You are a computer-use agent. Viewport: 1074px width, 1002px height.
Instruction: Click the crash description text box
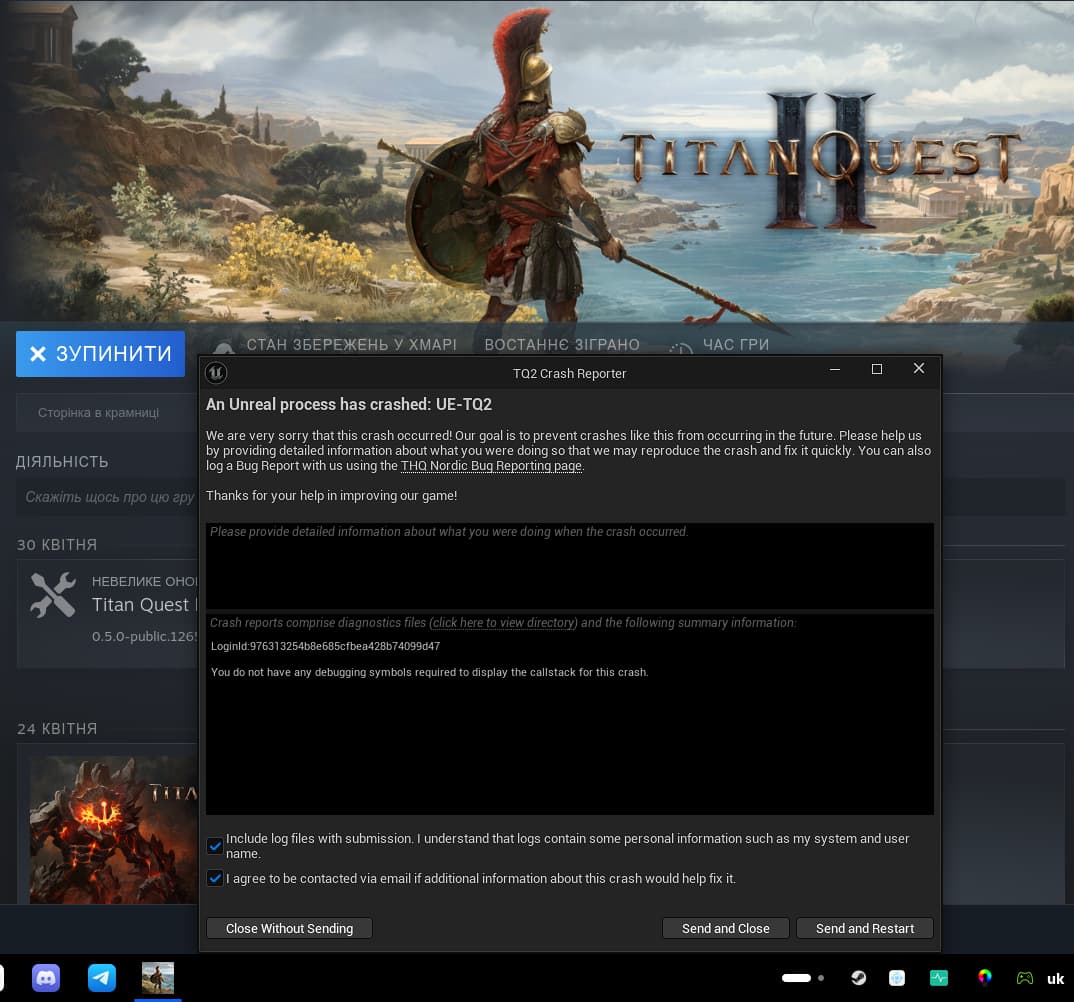[x=569, y=566]
